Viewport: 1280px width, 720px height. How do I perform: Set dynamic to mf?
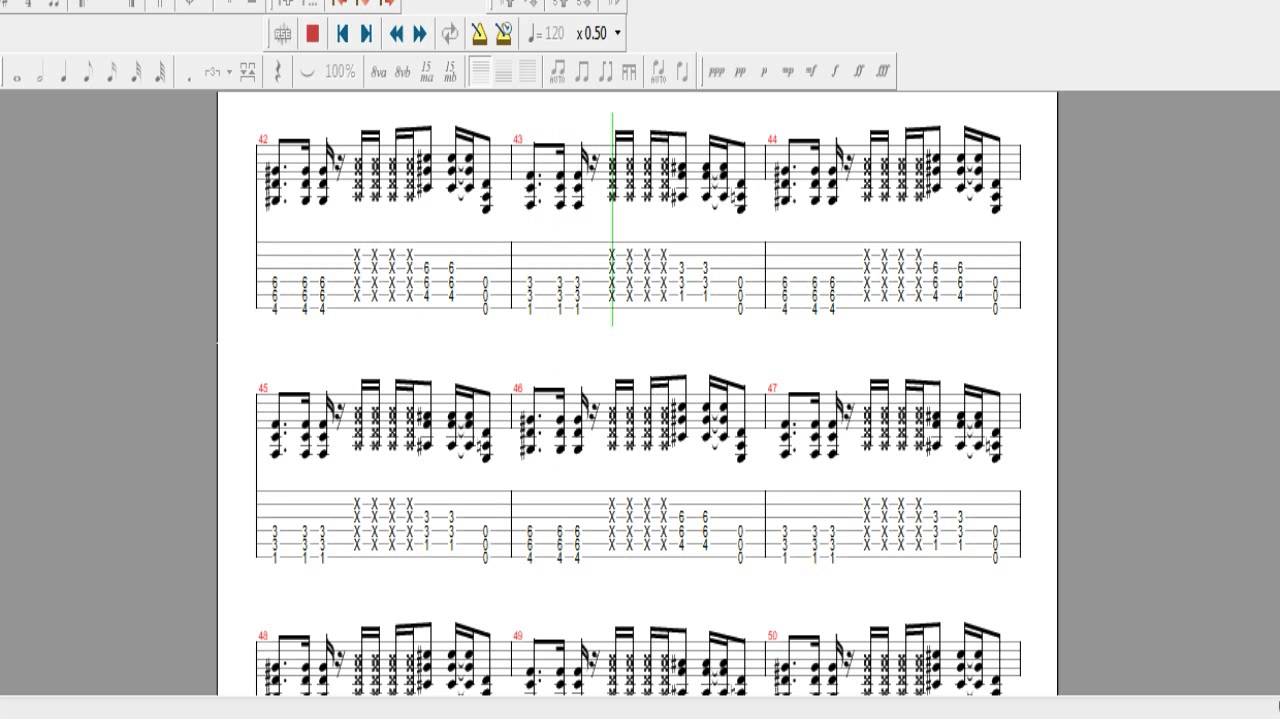click(811, 72)
